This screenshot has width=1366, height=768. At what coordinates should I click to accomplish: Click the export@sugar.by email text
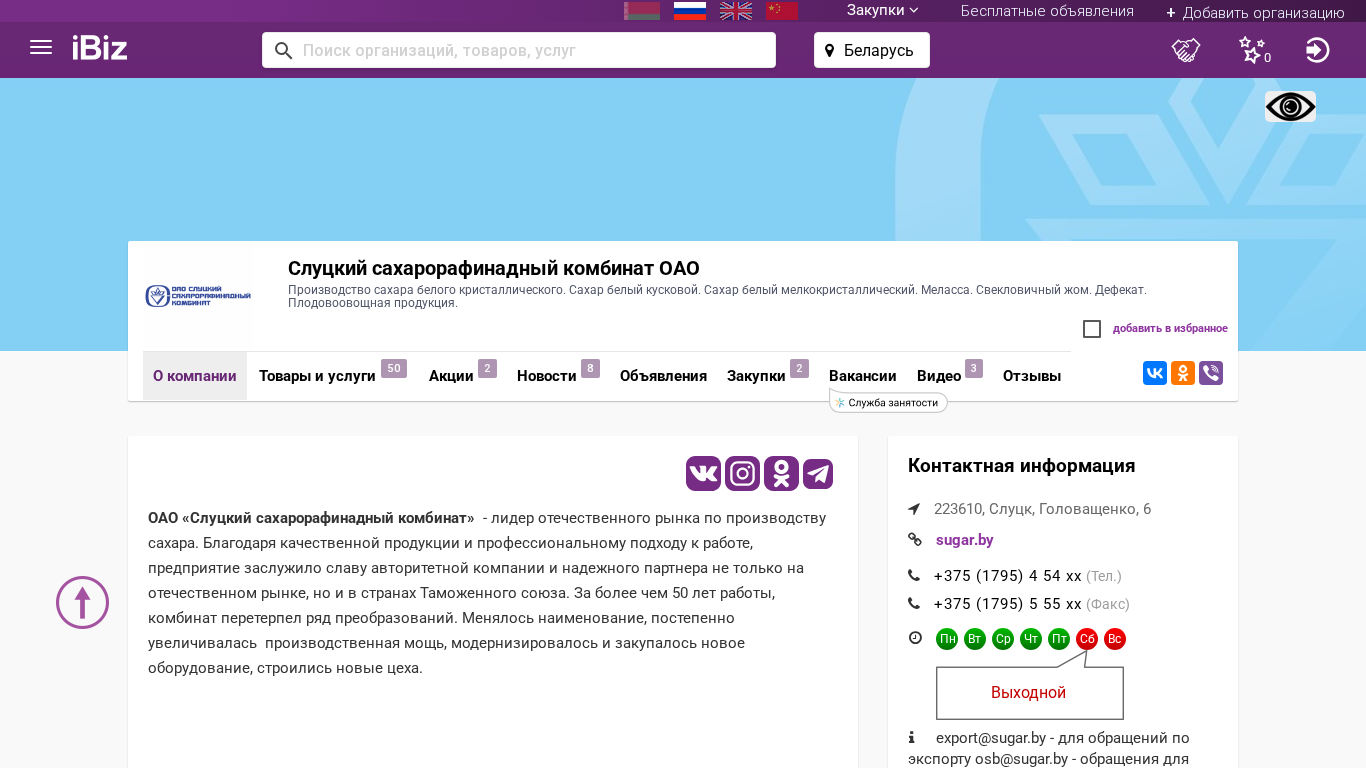tap(991, 738)
